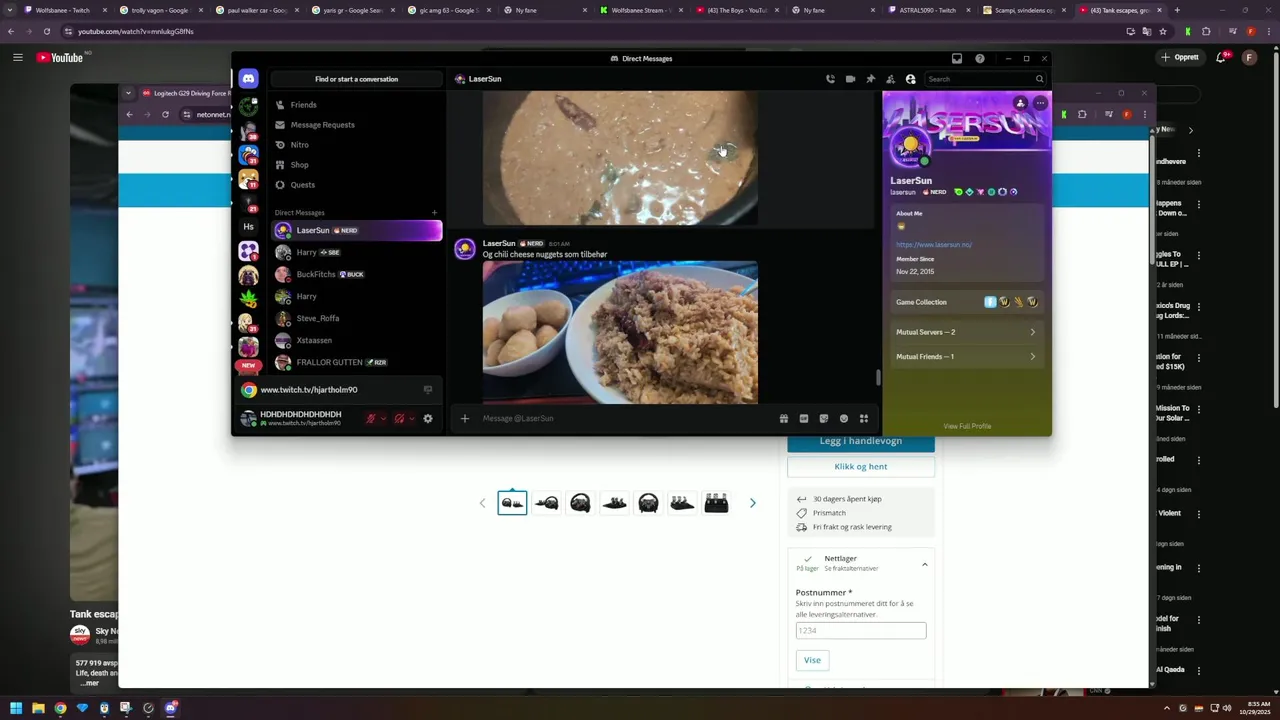Screen dimensions: 1280x720
Task: Click View Full Profile
Action: 967,426
